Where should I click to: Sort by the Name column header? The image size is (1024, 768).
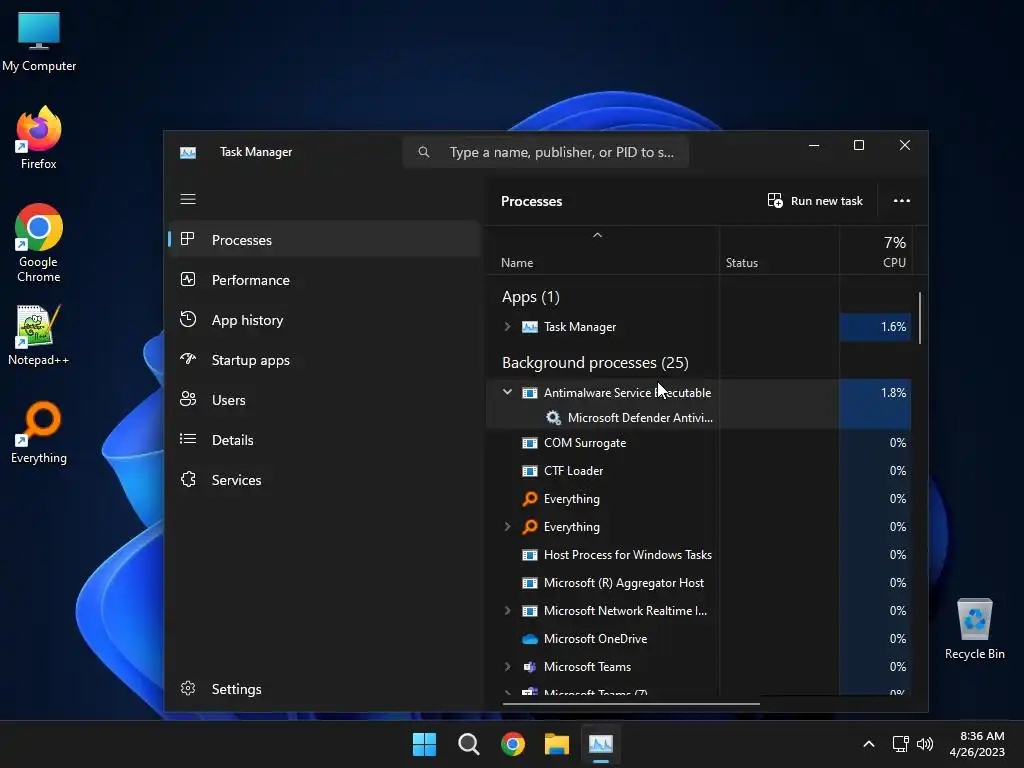(x=602, y=251)
